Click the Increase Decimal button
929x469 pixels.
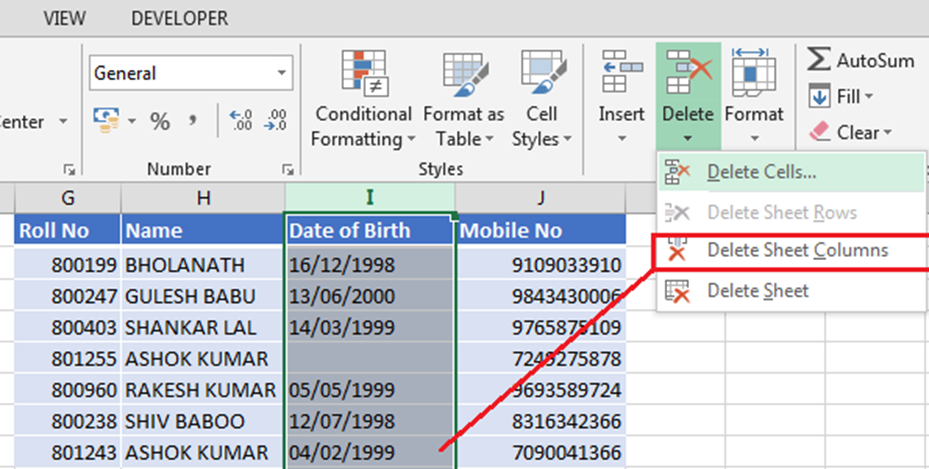tap(241, 122)
